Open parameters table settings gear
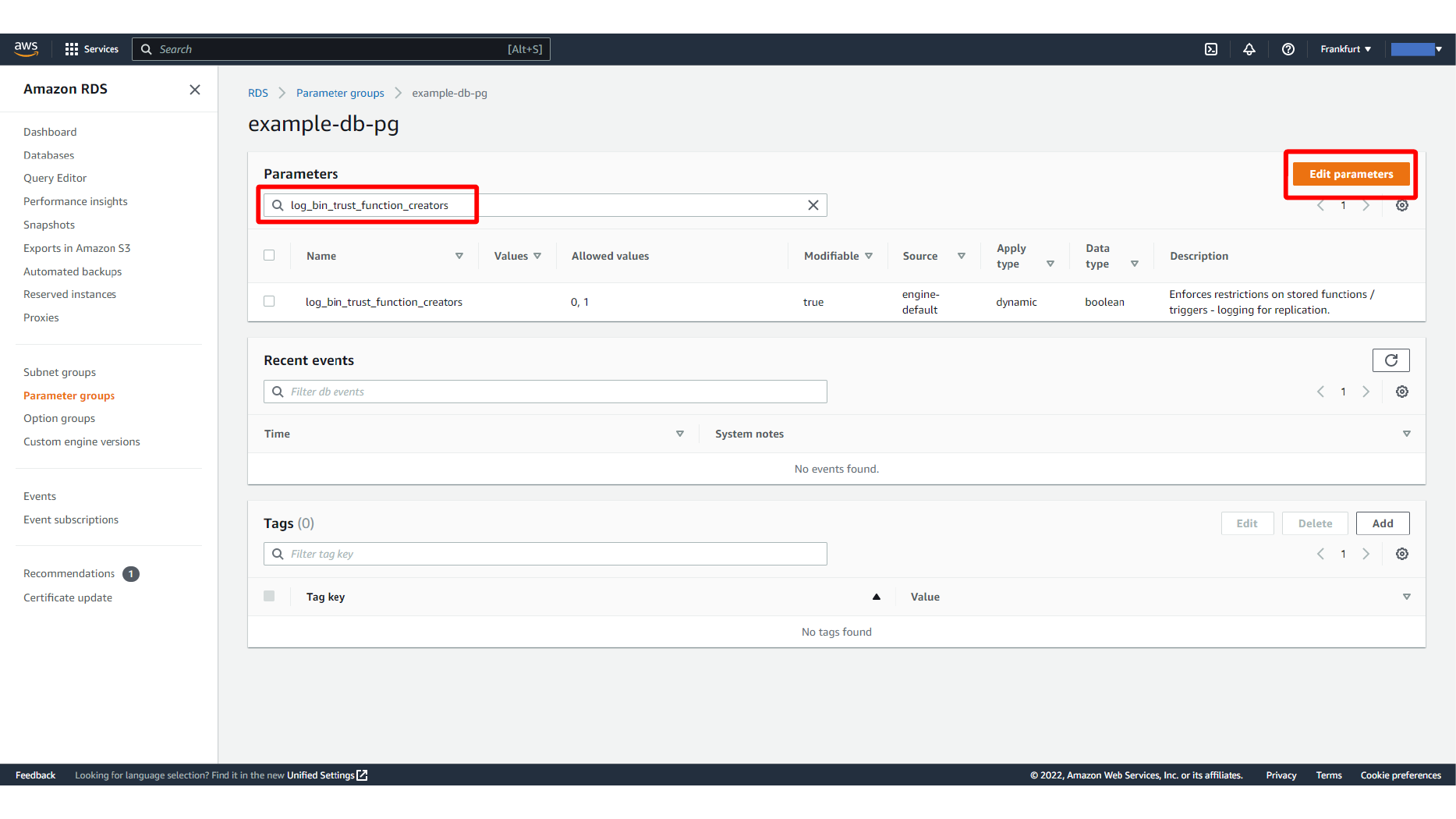Screen dimensions: 1456x819 (x=1402, y=205)
